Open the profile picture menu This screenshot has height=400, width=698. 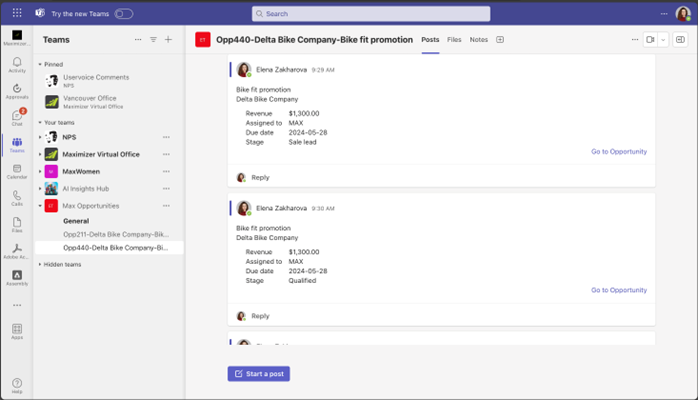tap(683, 14)
